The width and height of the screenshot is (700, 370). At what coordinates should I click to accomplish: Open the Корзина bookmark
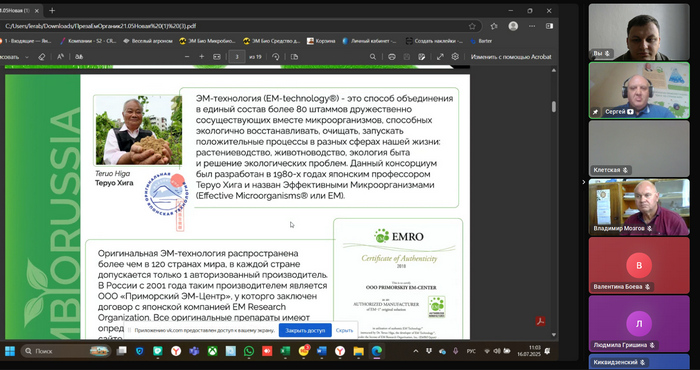[x=321, y=41]
